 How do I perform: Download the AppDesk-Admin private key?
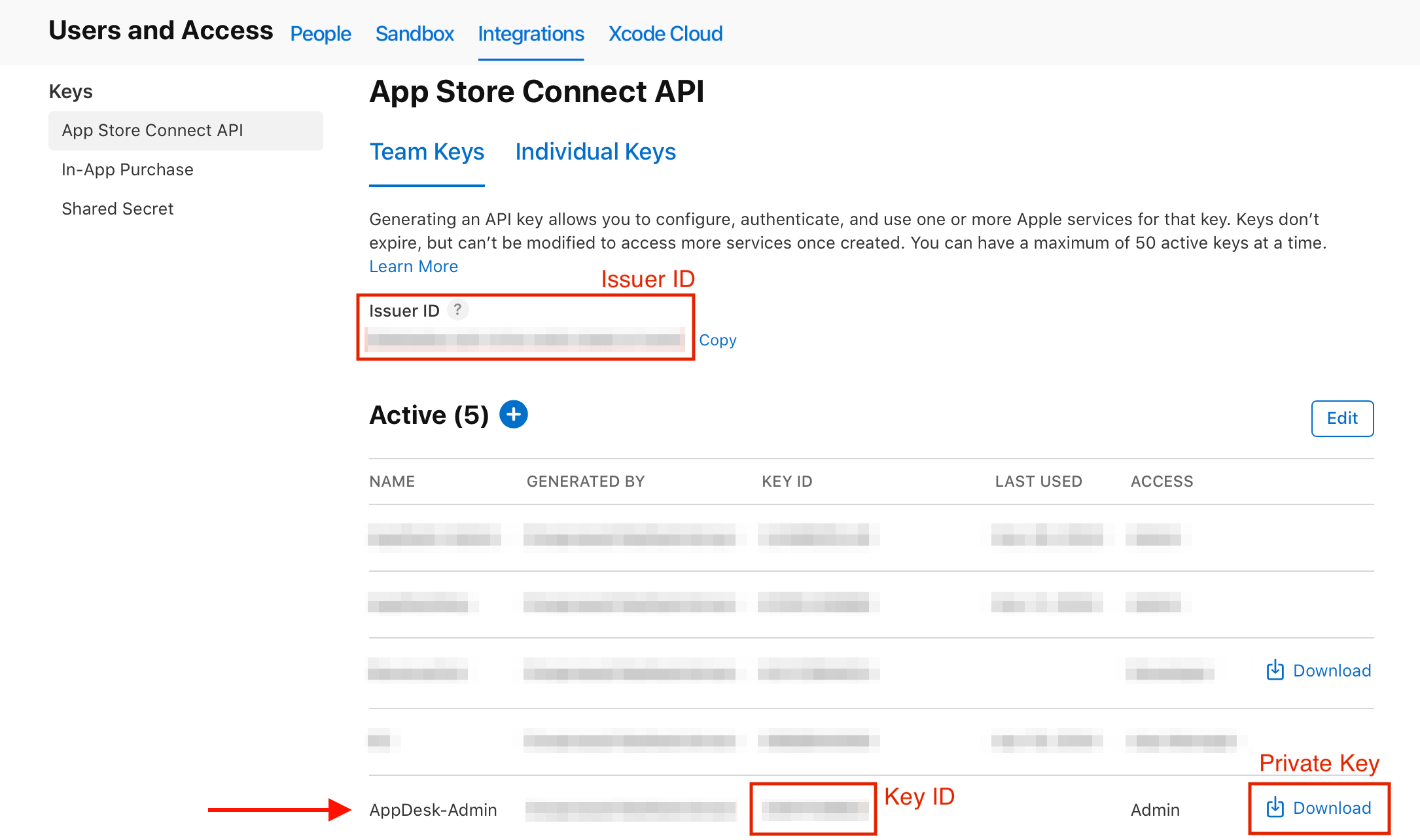(x=1317, y=809)
